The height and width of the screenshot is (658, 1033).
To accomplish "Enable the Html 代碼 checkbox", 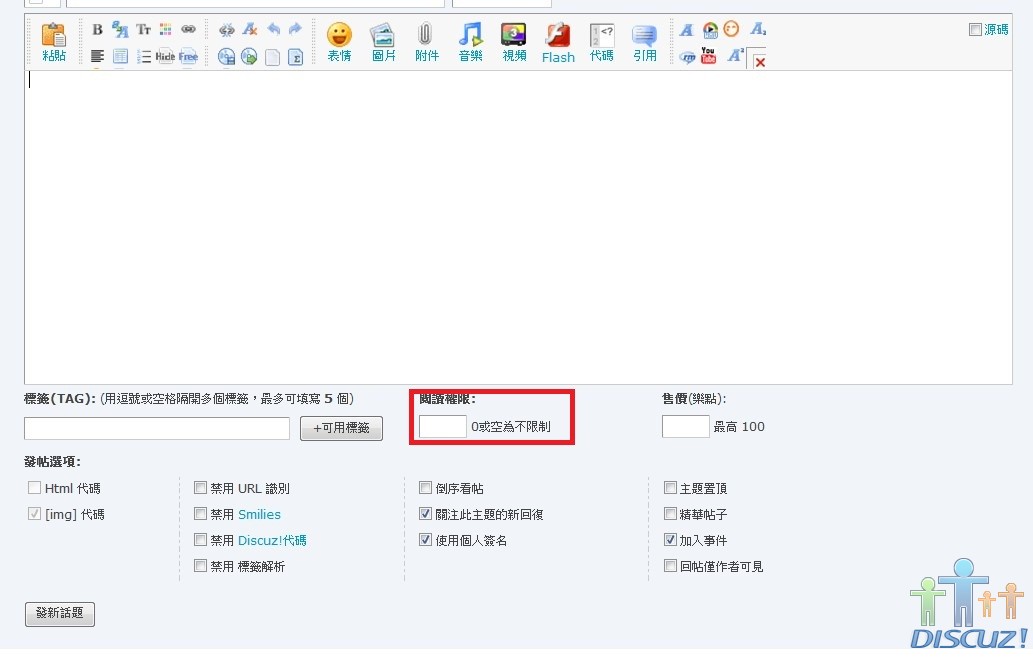I will (x=34, y=487).
